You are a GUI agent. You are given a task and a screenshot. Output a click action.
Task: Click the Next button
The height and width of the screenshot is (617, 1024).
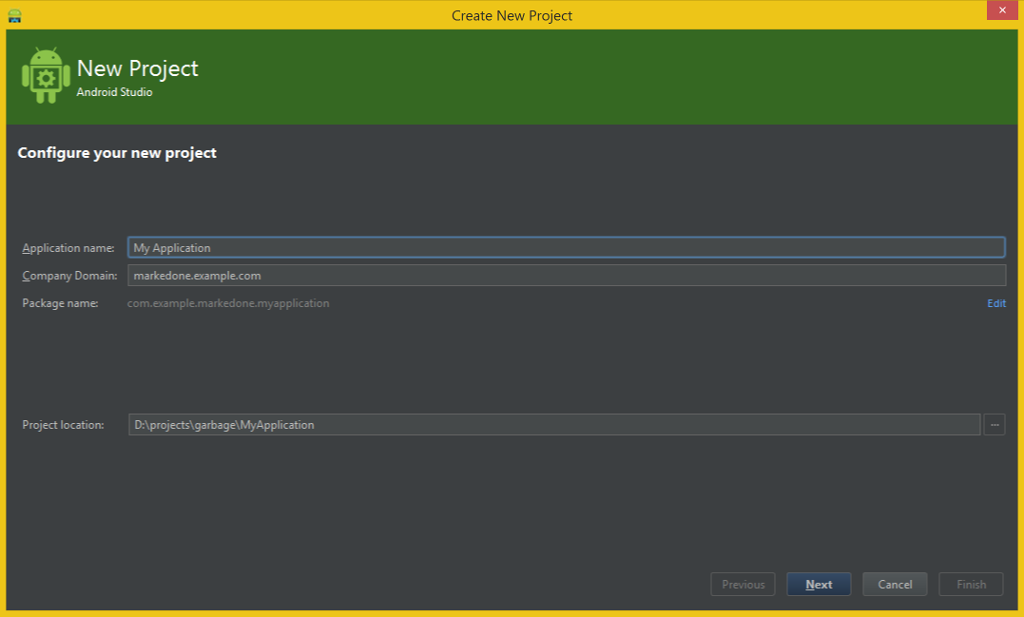coord(818,584)
